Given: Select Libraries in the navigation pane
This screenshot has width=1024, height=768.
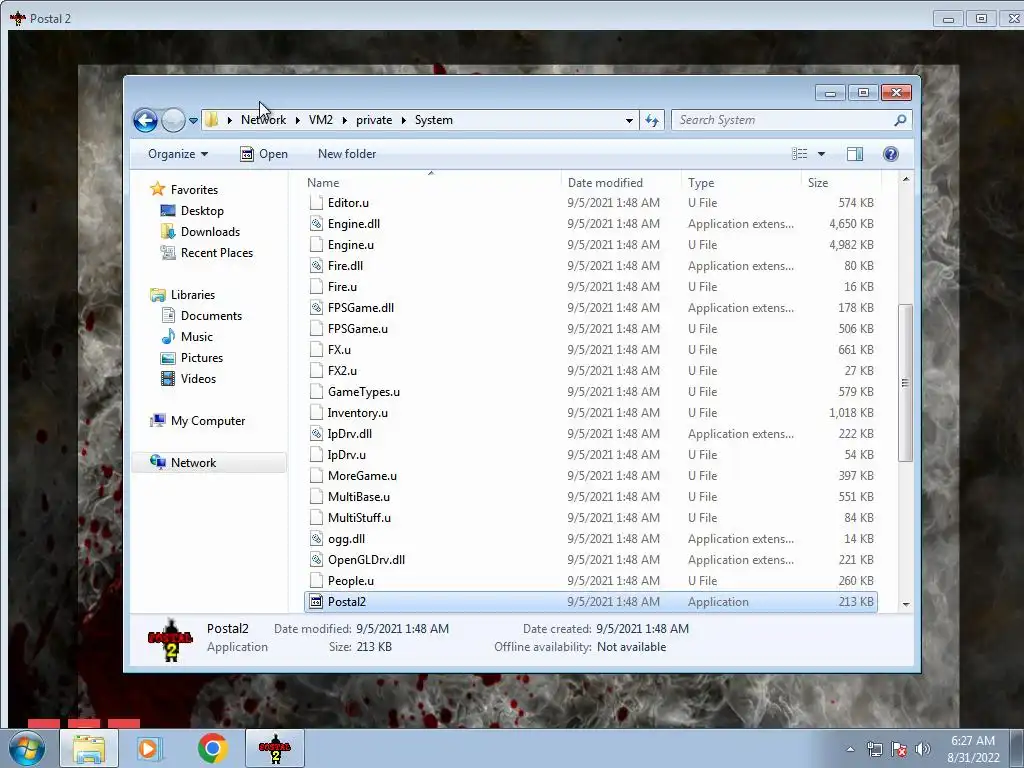Looking at the screenshot, I should (x=193, y=295).
